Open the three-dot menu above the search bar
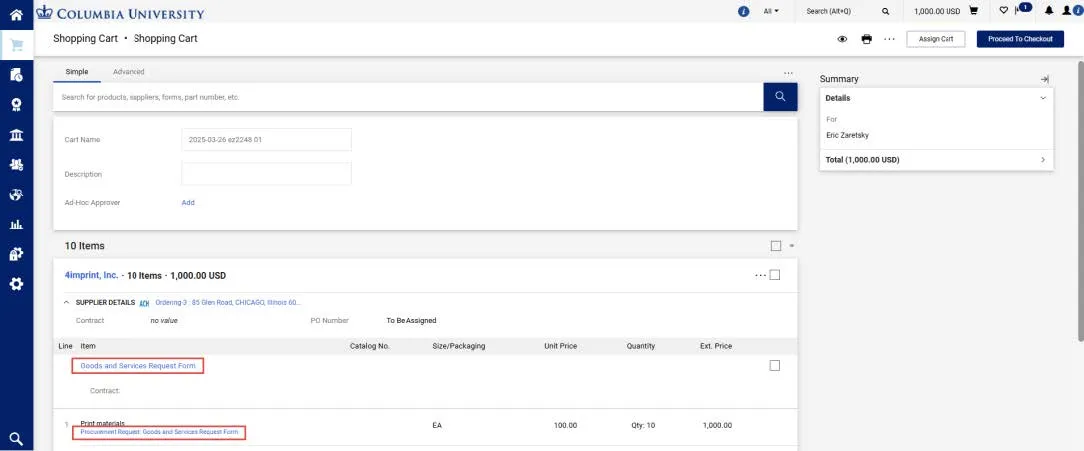Viewport: 1084px width, 451px height. tap(789, 73)
